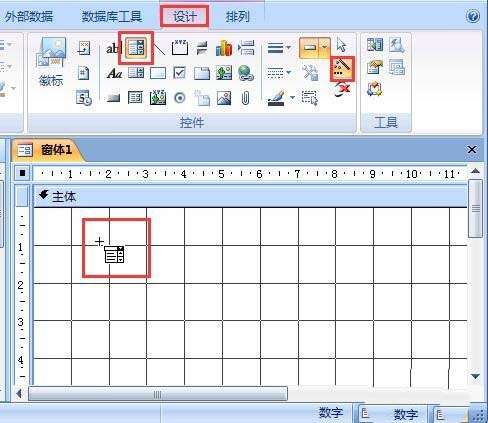This screenshot has height=423, width=488.
Task: Select the Label (Aa) control
Action: tap(114, 73)
